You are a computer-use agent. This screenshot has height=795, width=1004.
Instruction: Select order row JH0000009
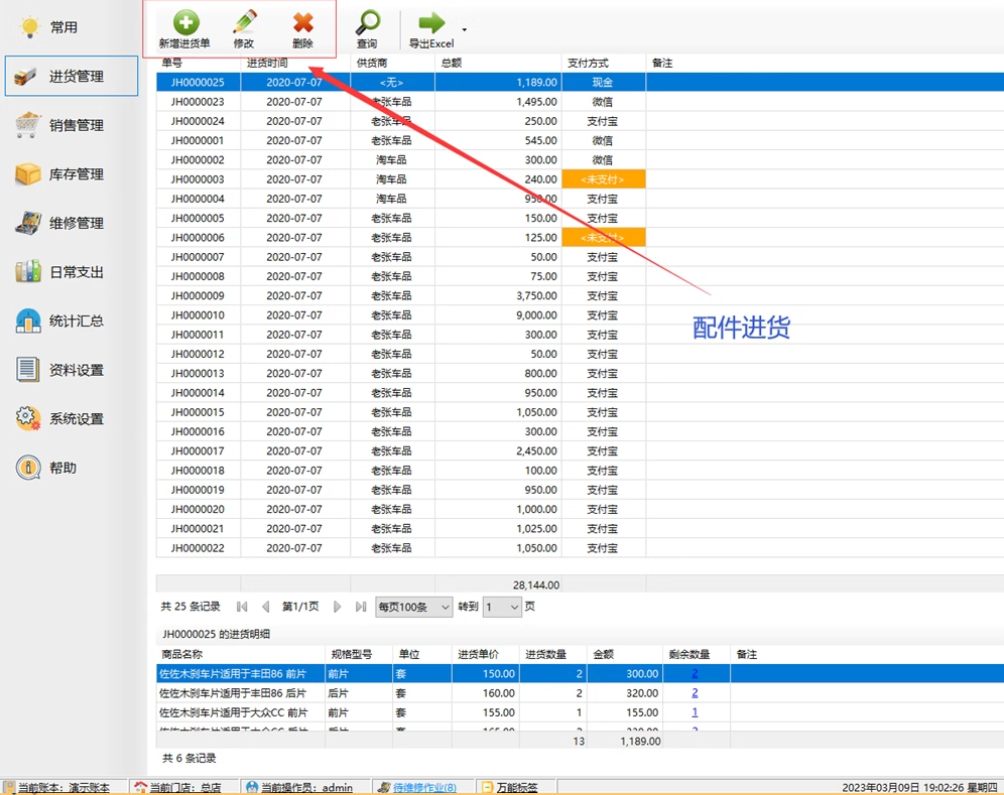pos(580,296)
